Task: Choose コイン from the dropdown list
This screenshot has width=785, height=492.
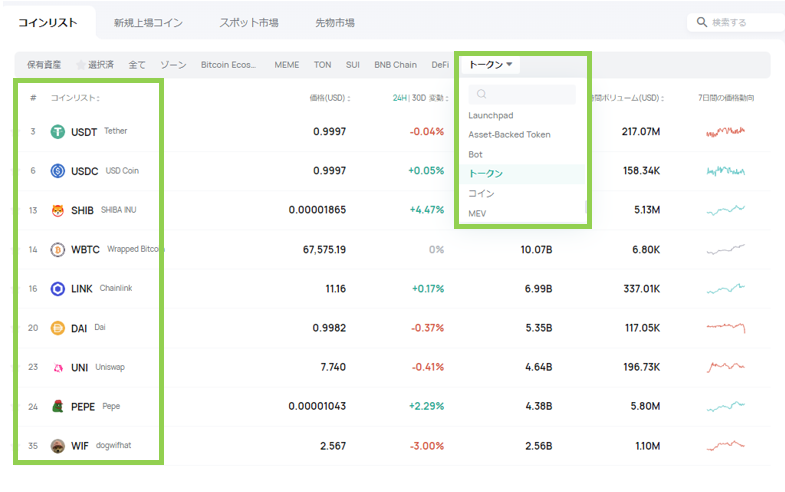Action: tap(481, 193)
